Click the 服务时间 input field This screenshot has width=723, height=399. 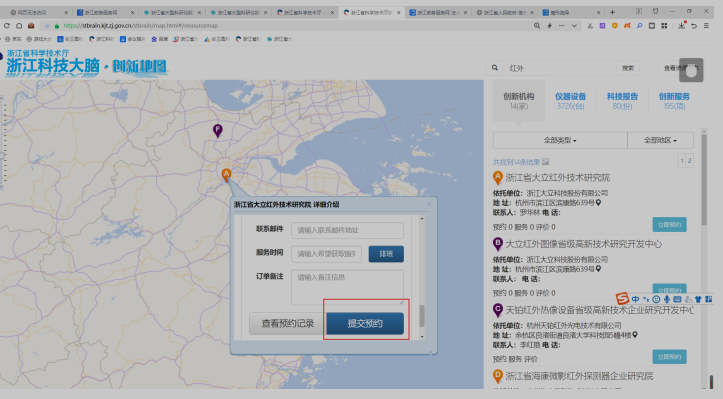[326, 254]
